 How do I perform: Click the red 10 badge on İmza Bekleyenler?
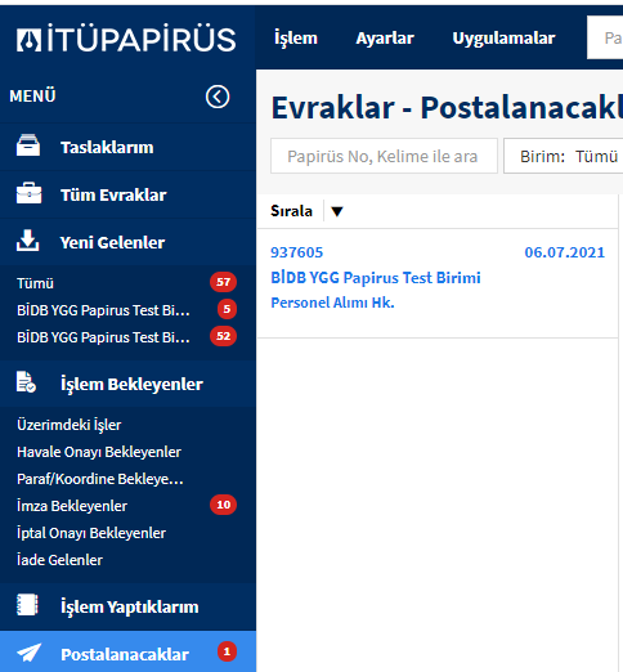coord(223,505)
